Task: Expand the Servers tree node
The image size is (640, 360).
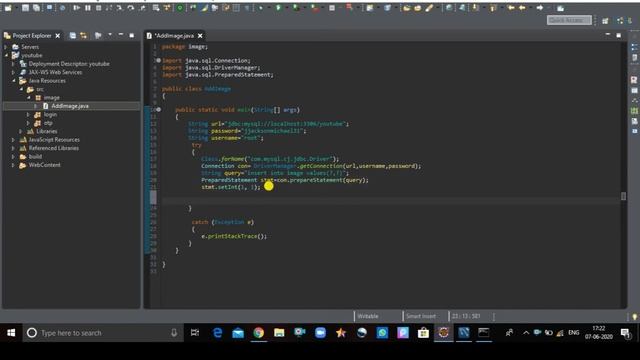Action: coord(6,47)
